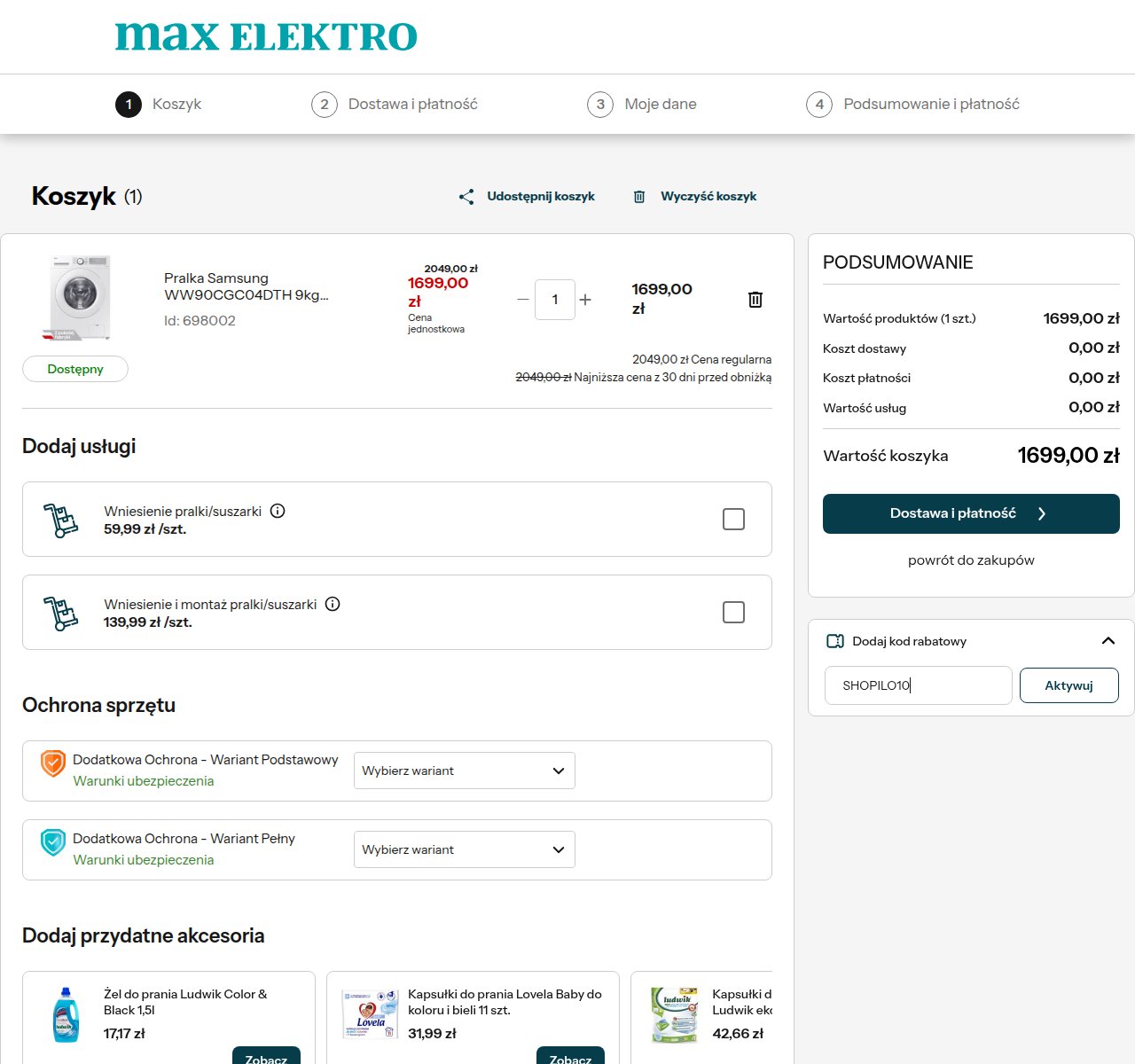Viewport: 1135px width, 1064px height.
Task: Click teal shield icon of Wariant Pełny
Action: click(x=53, y=842)
